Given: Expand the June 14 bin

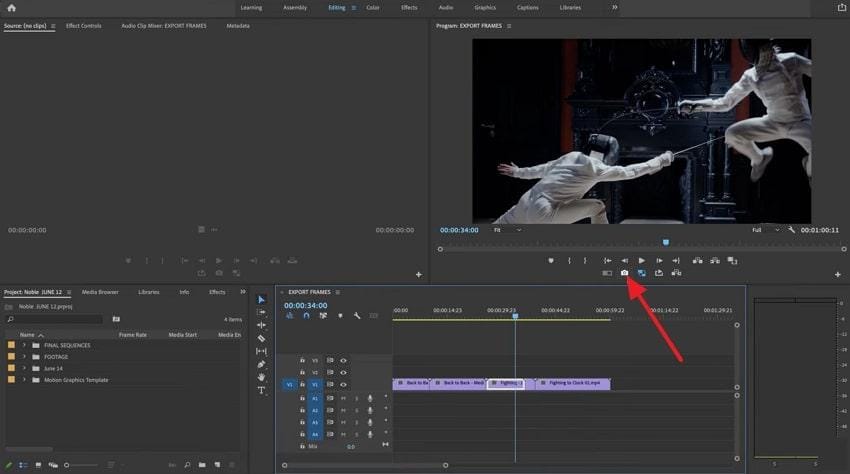Looking at the screenshot, I should (x=24, y=368).
